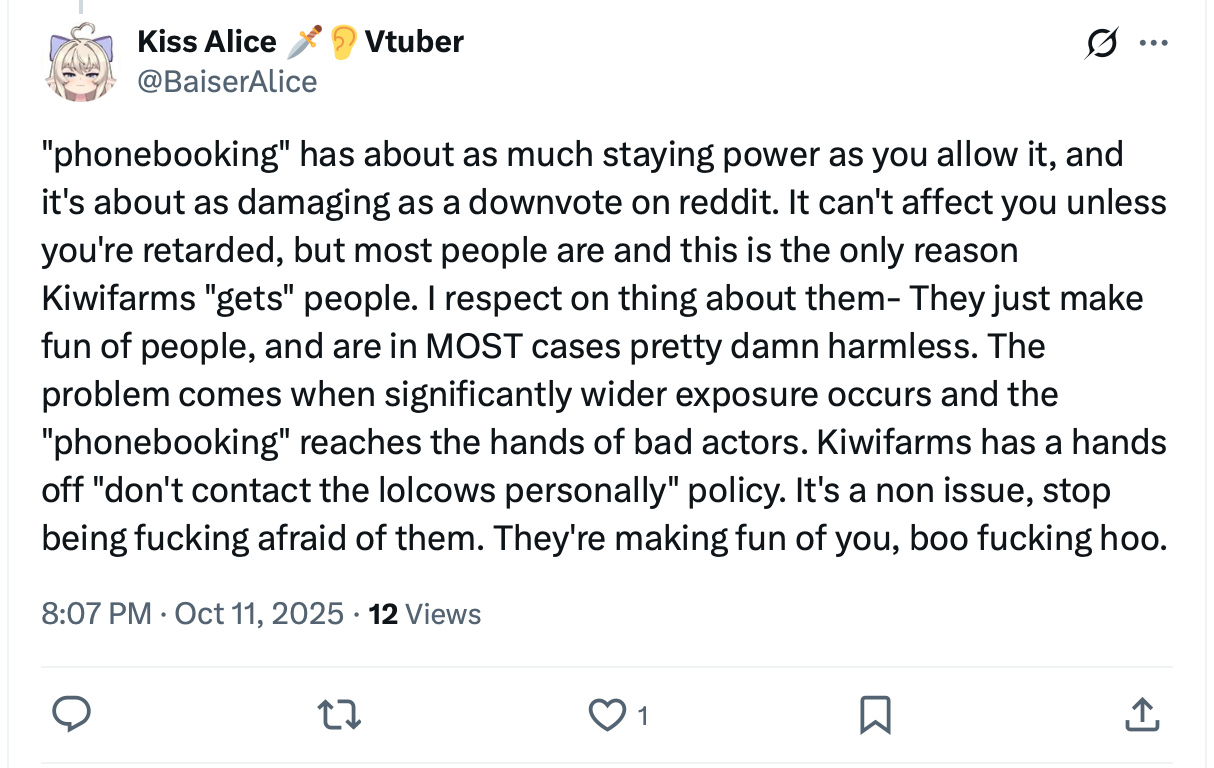The width and height of the screenshot is (1214, 768).
Task: Repost this tweet with the arrows icon
Action: [339, 713]
